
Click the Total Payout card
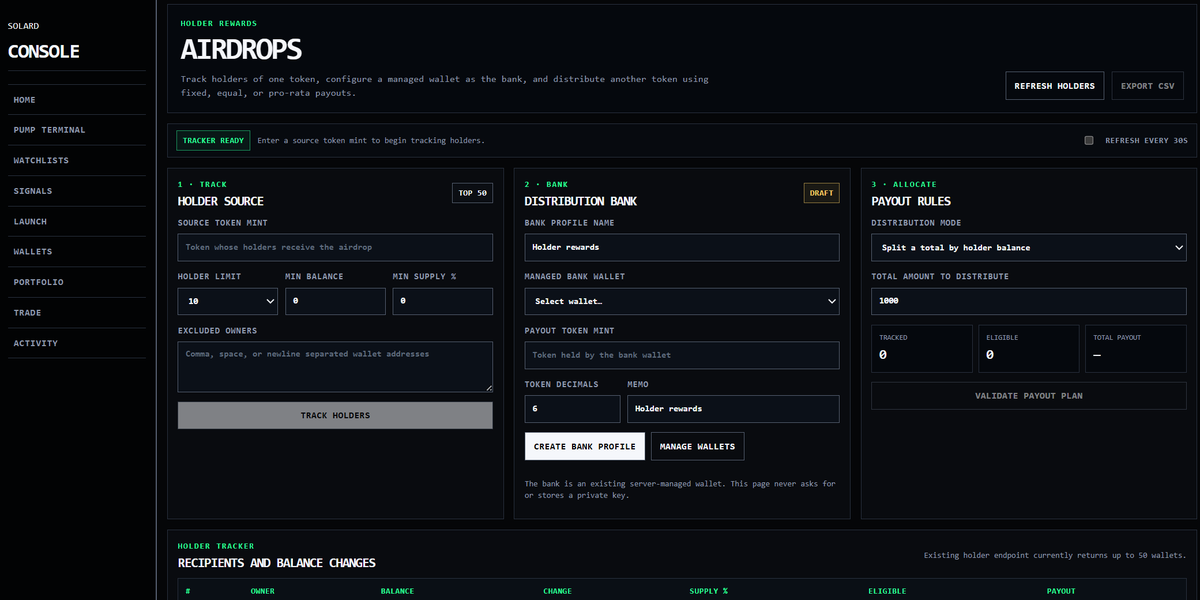pos(1137,349)
